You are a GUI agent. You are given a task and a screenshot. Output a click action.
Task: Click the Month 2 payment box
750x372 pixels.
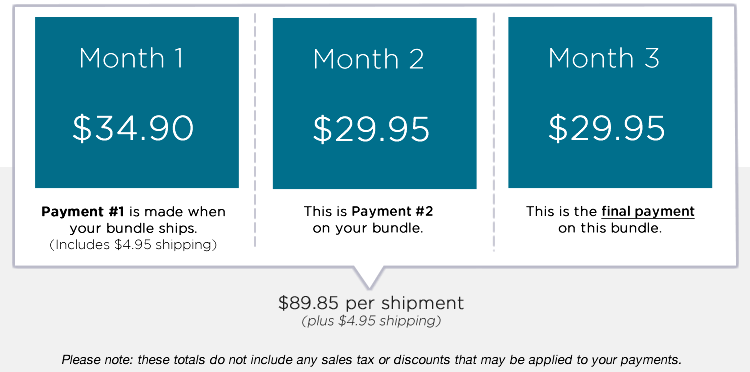tap(375, 103)
